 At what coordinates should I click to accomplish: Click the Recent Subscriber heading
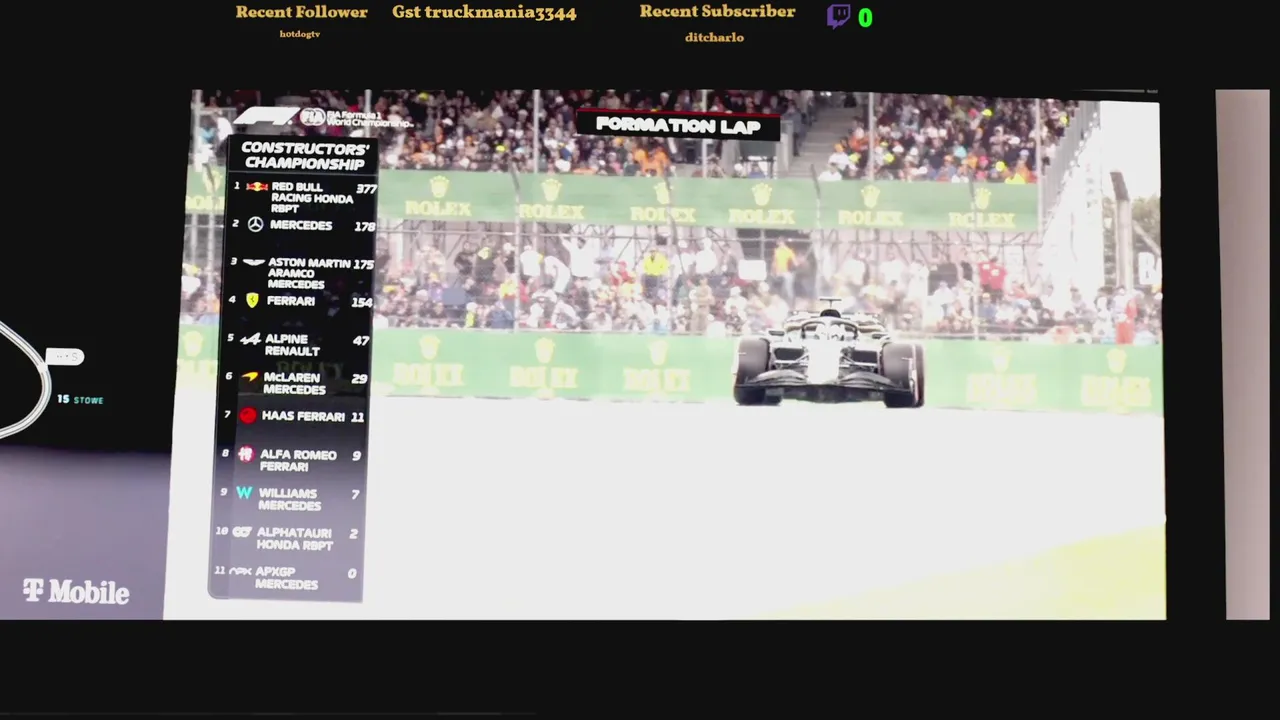pyautogui.click(x=717, y=11)
